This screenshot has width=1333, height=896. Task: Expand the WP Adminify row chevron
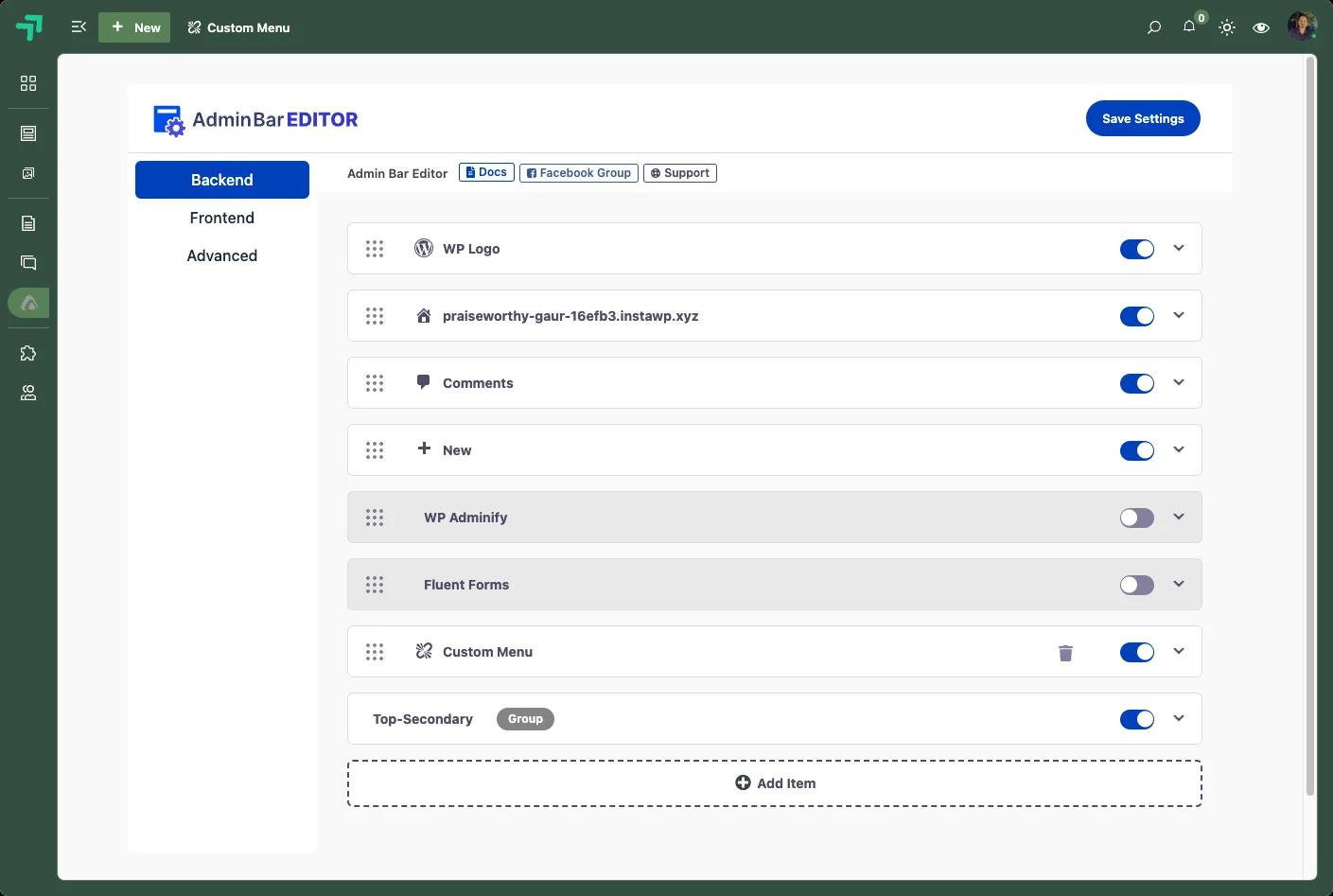[x=1179, y=517]
